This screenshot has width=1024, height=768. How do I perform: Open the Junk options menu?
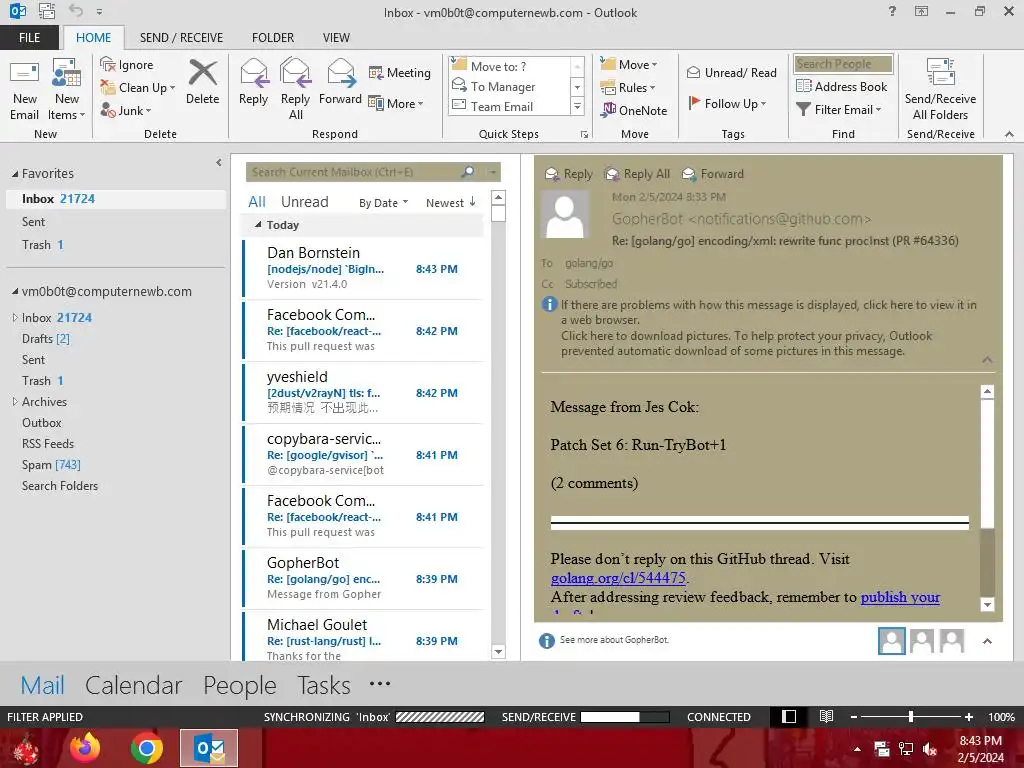pos(126,110)
